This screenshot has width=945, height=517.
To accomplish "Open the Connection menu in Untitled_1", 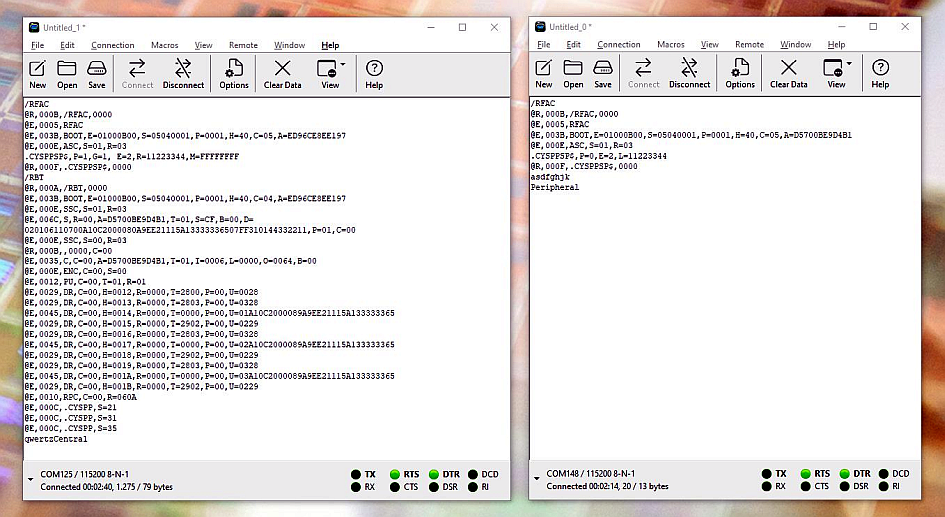I will pyautogui.click(x=112, y=45).
